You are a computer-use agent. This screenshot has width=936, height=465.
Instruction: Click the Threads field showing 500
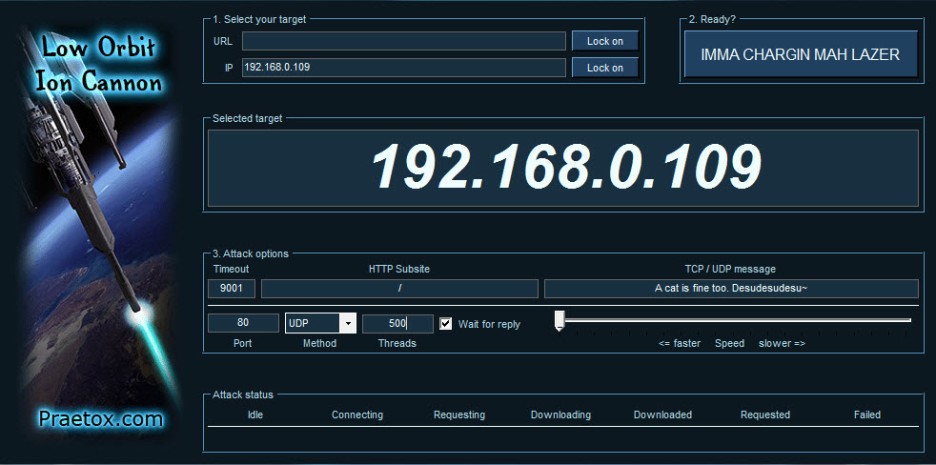[x=398, y=323]
